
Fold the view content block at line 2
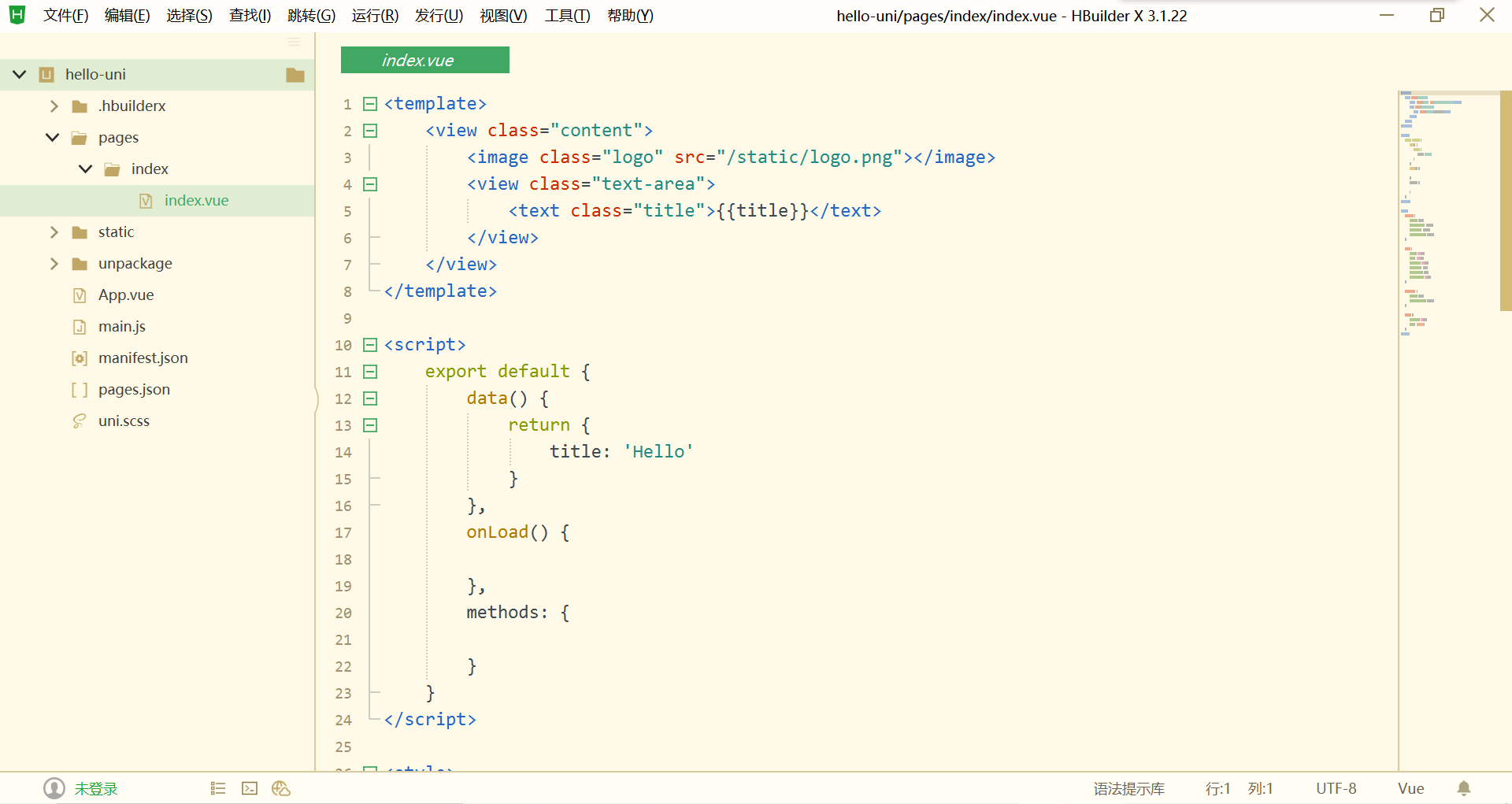click(x=370, y=131)
